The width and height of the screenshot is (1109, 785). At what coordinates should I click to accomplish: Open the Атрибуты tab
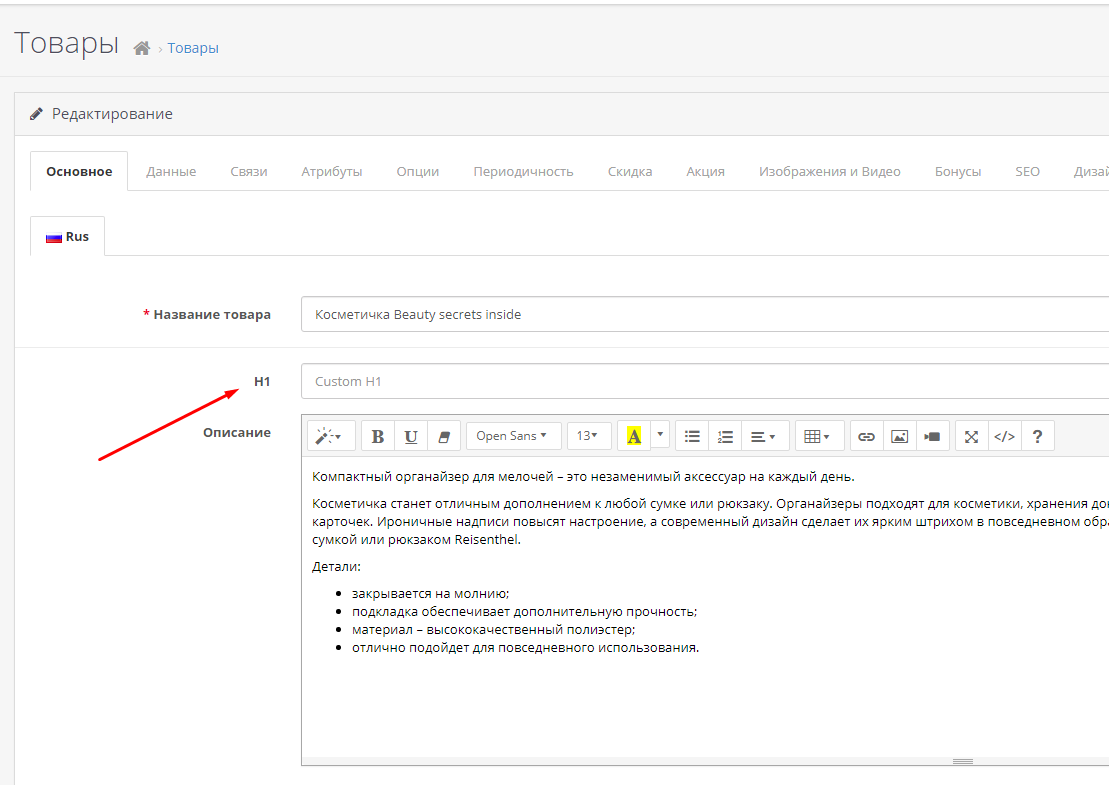click(332, 171)
